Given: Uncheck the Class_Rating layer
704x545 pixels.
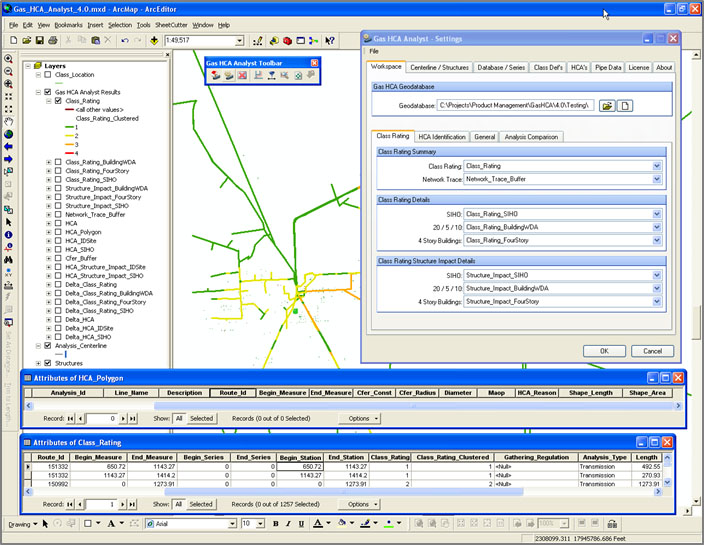Looking at the screenshot, I should coord(58,101).
